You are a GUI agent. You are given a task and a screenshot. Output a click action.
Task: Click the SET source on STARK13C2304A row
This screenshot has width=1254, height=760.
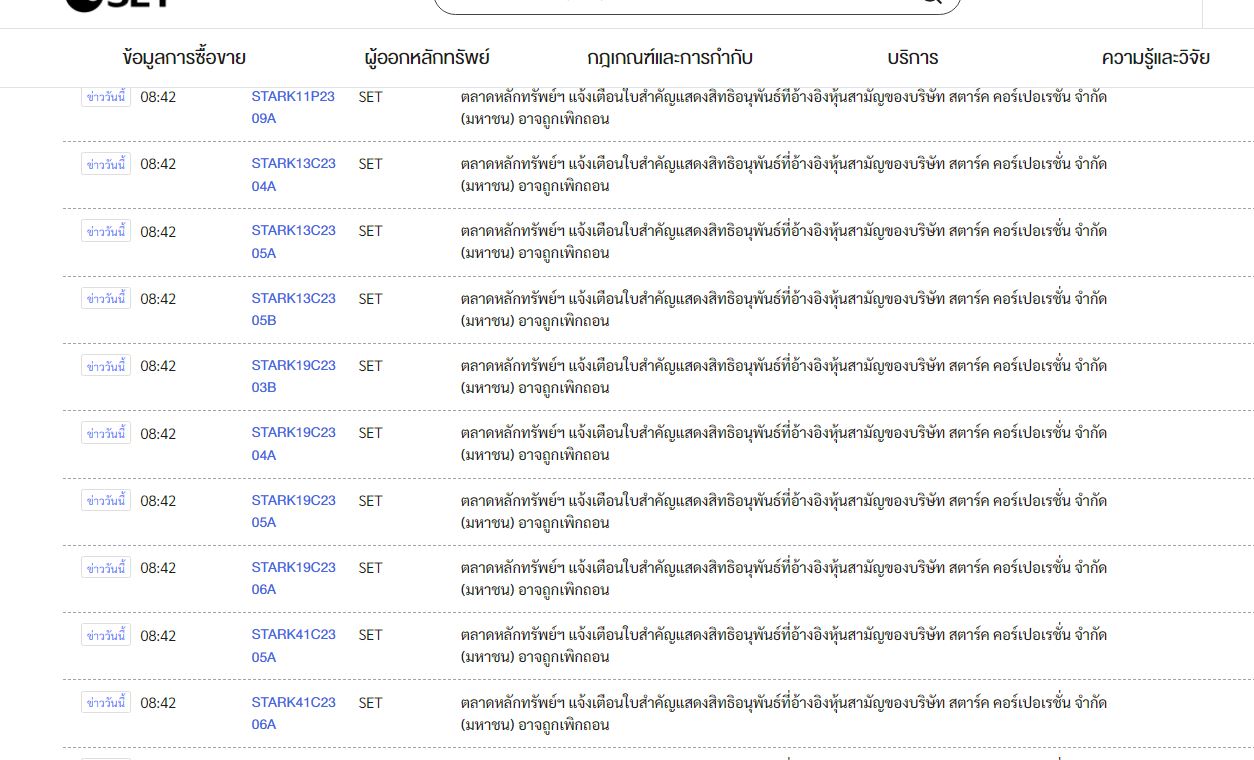click(x=370, y=164)
